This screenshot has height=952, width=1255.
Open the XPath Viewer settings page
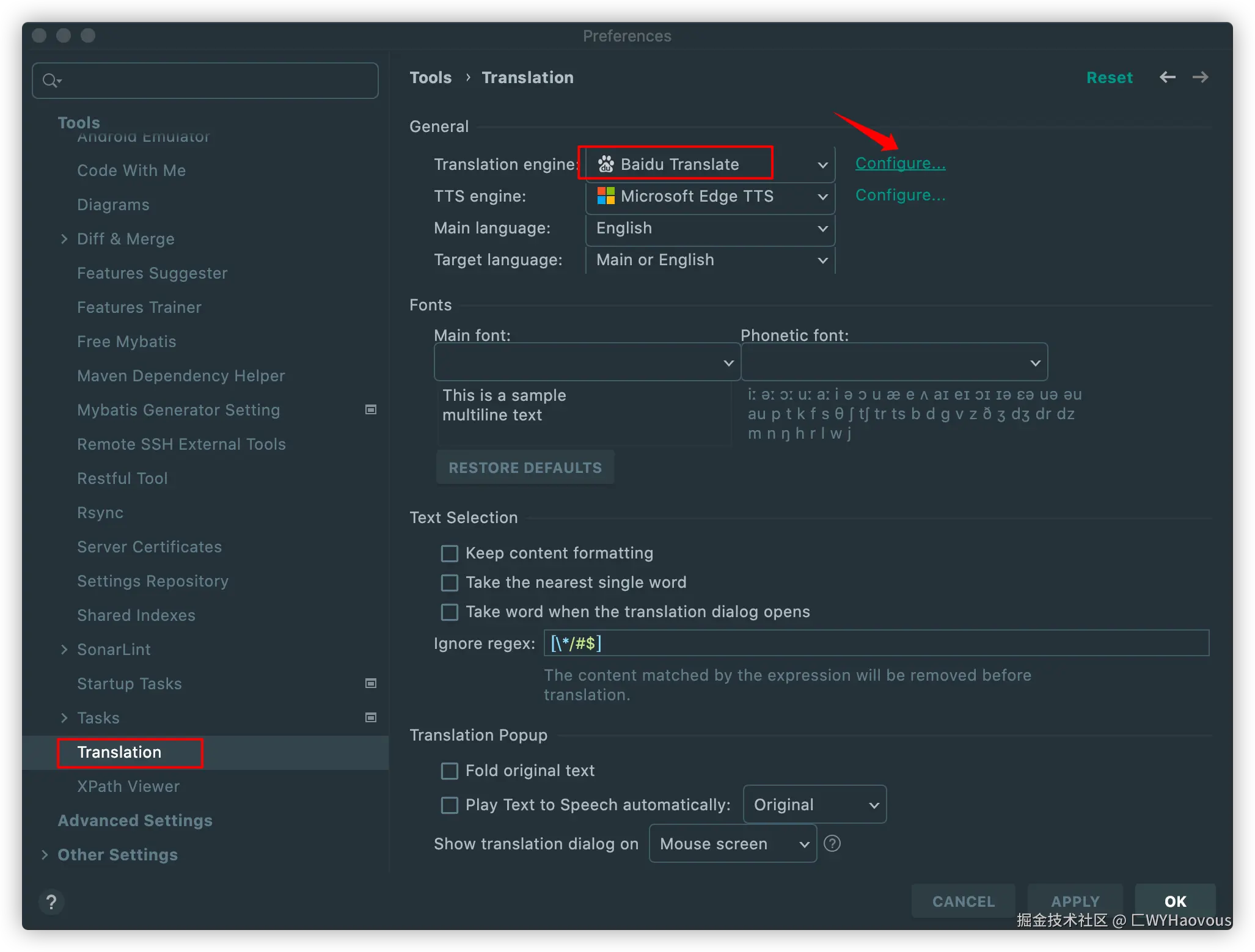(128, 786)
